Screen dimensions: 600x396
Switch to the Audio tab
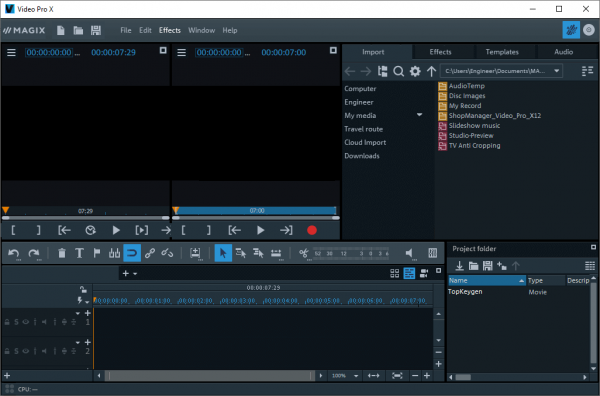click(564, 52)
